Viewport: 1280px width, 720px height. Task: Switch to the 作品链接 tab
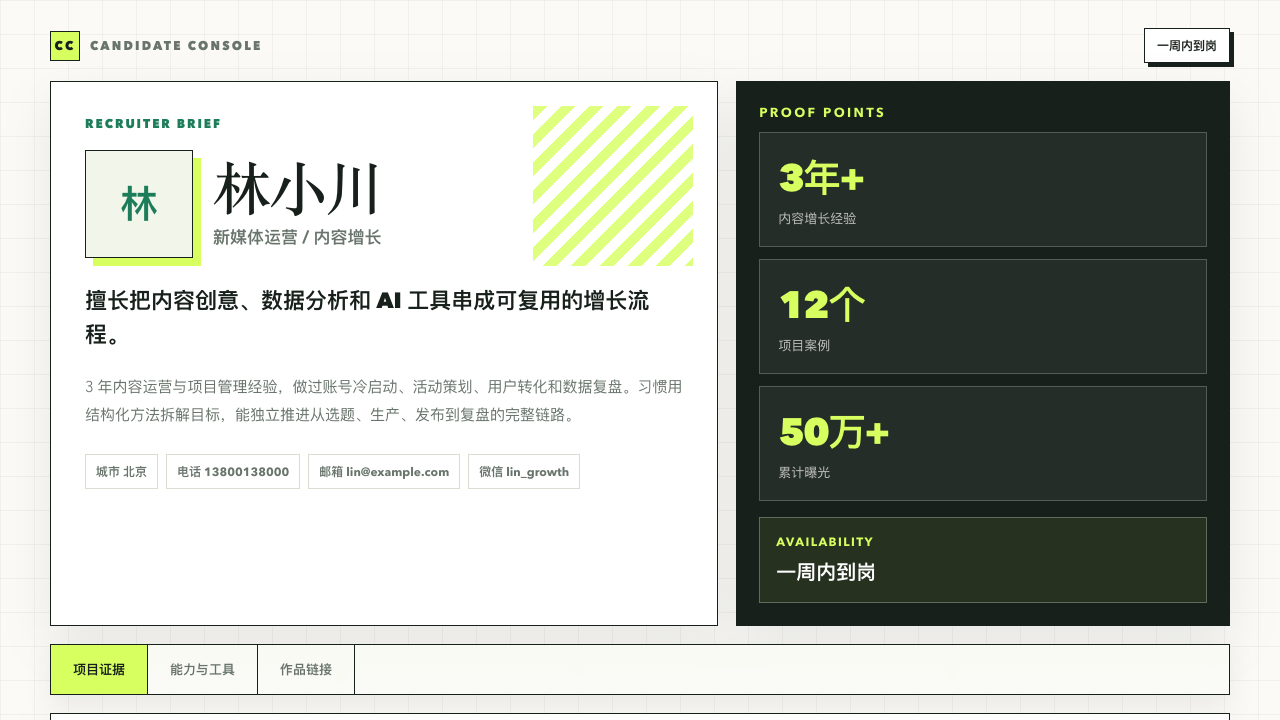pos(306,670)
